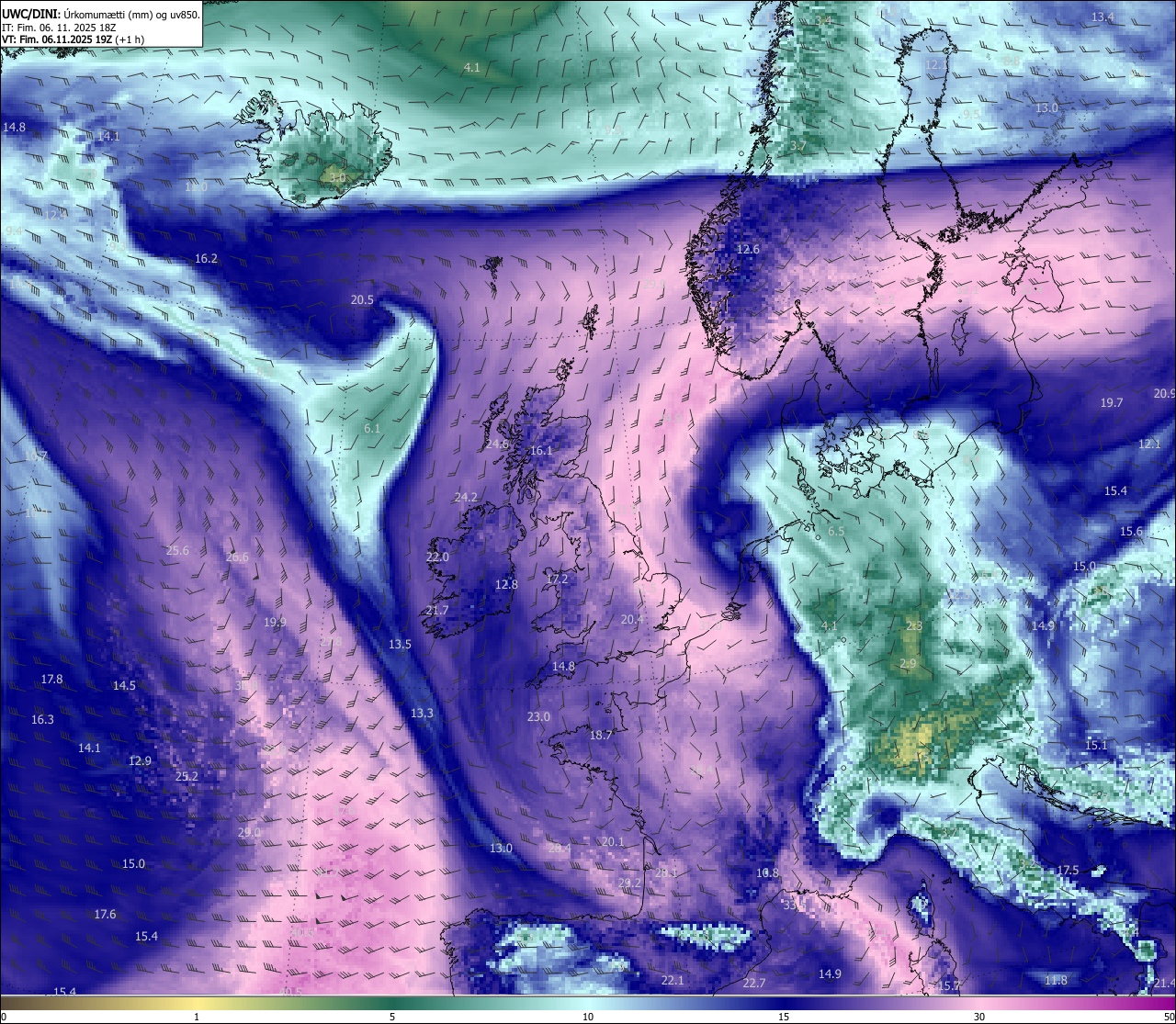The height and width of the screenshot is (1024, 1176).
Task: Click the 19.7 value east of the Baltic
Action: pyautogui.click(x=1112, y=403)
